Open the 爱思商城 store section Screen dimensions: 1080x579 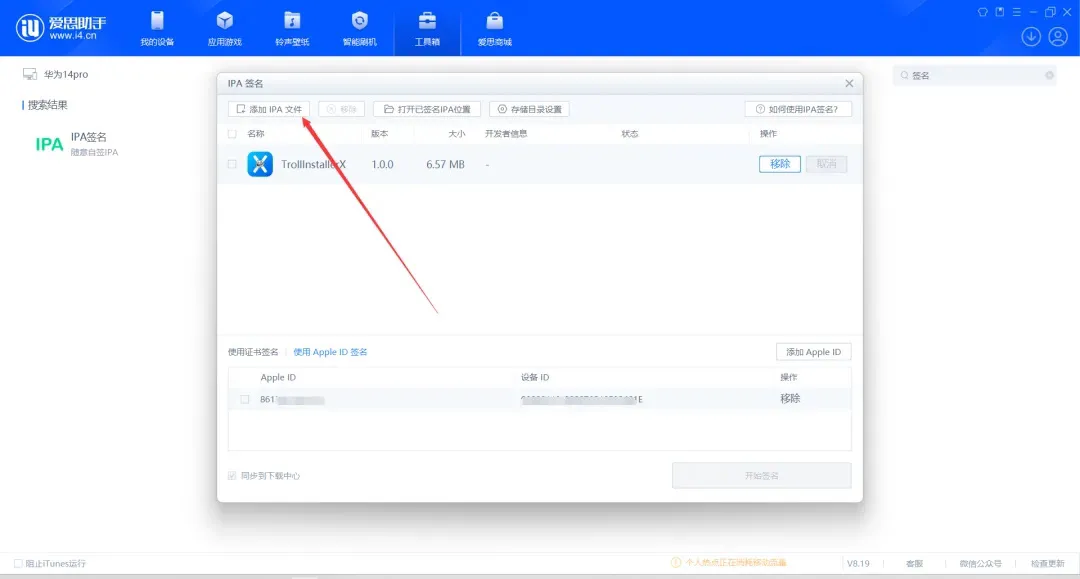pyautogui.click(x=494, y=28)
